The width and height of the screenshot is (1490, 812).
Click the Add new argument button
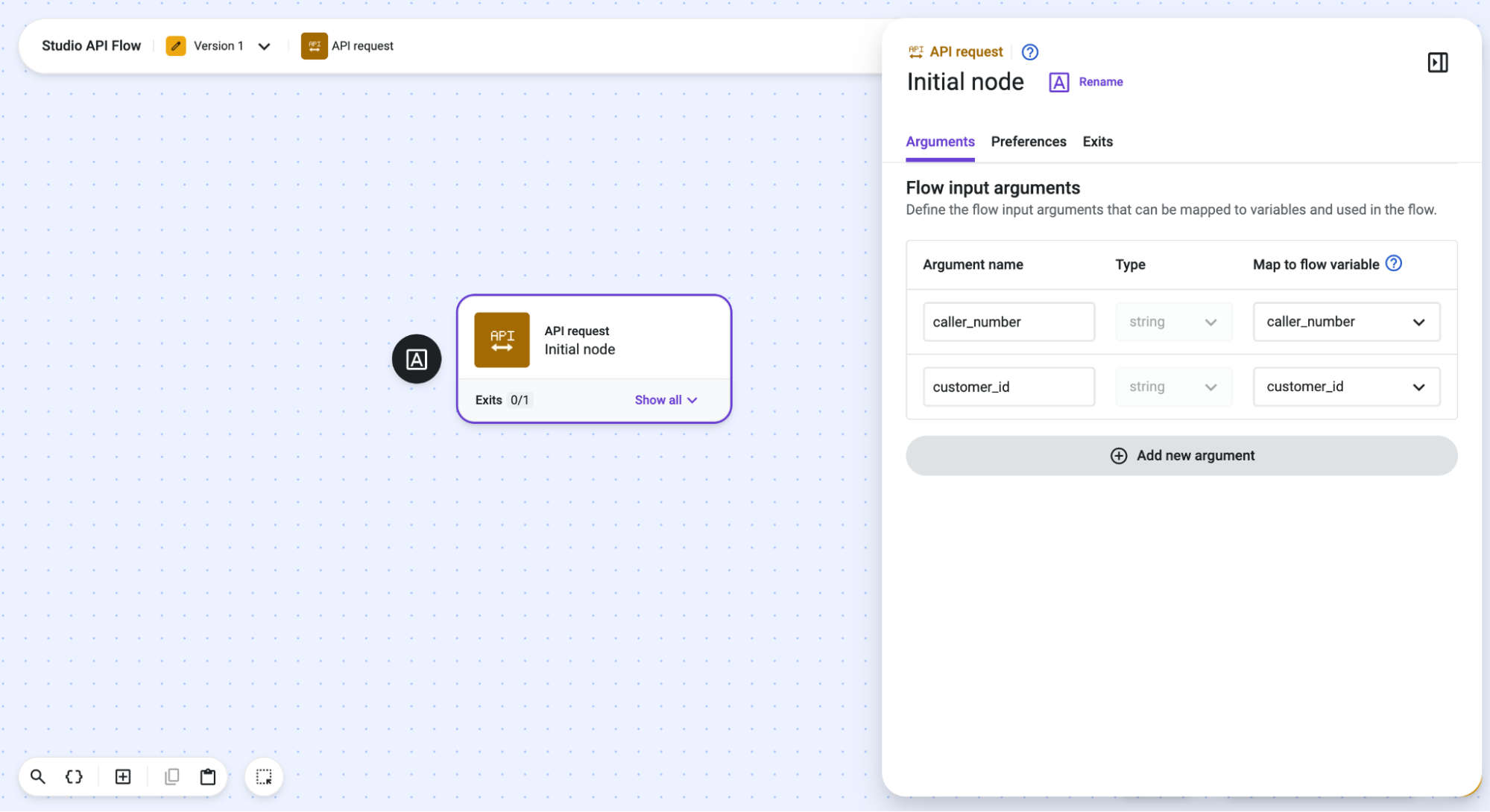tap(1181, 456)
